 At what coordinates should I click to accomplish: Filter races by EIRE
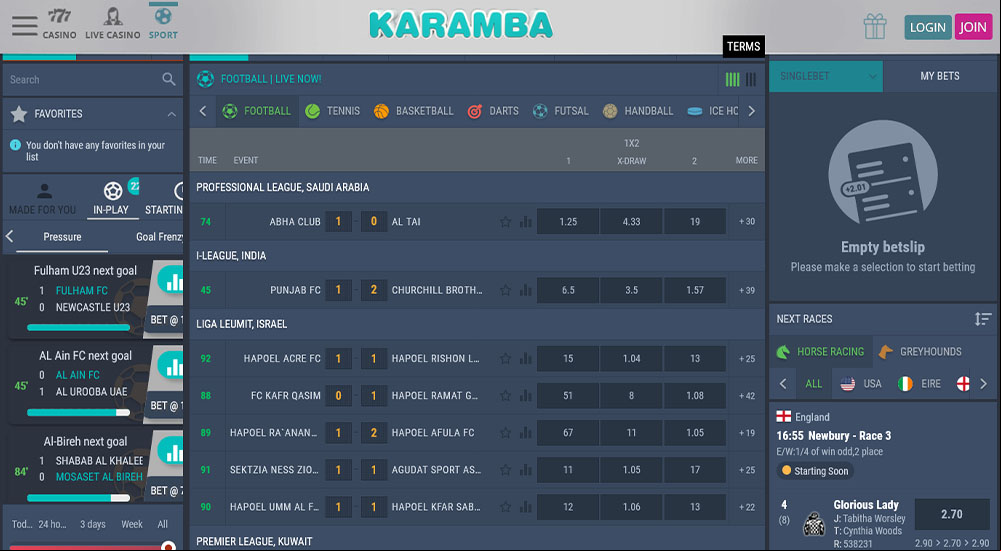[x=919, y=384]
